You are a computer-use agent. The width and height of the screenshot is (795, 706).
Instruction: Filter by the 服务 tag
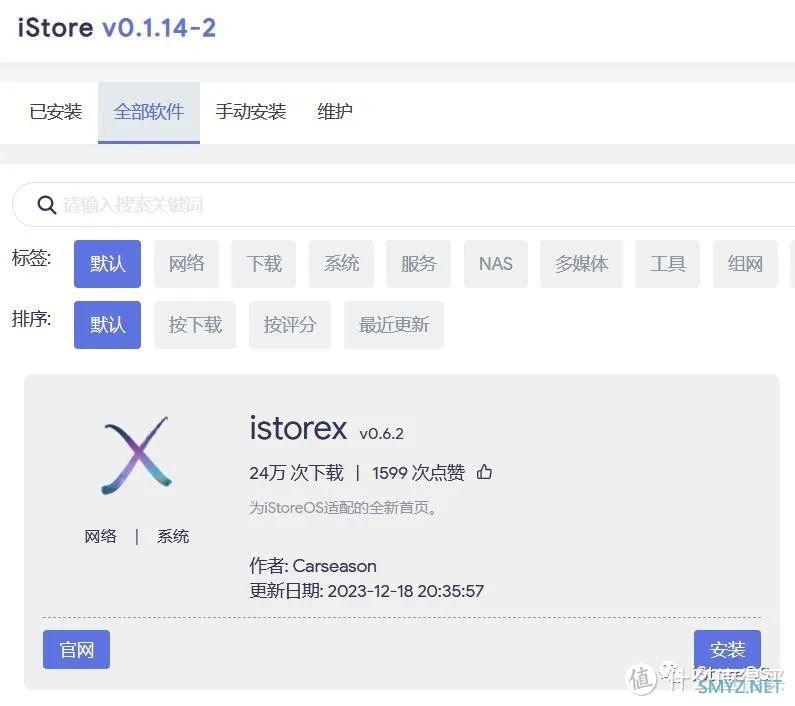(418, 264)
